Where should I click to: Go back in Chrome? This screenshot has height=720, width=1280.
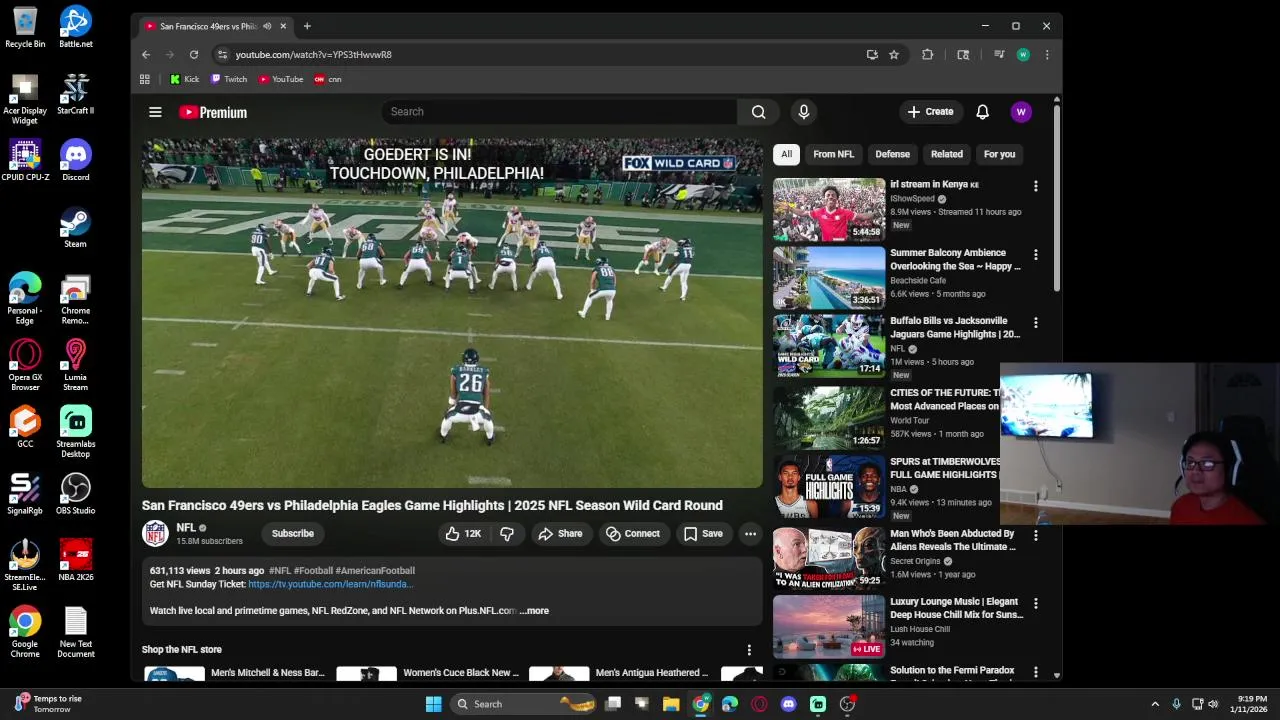pyautogui.click(x=146, y=55)
